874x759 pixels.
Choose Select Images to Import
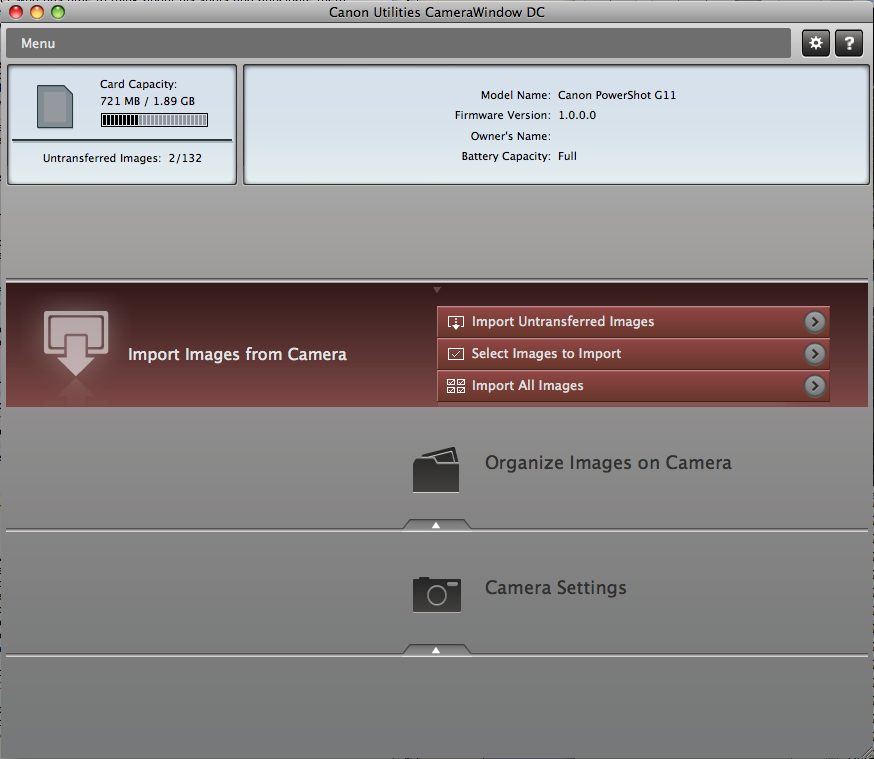pyautogui.click(x=546, y=354)
